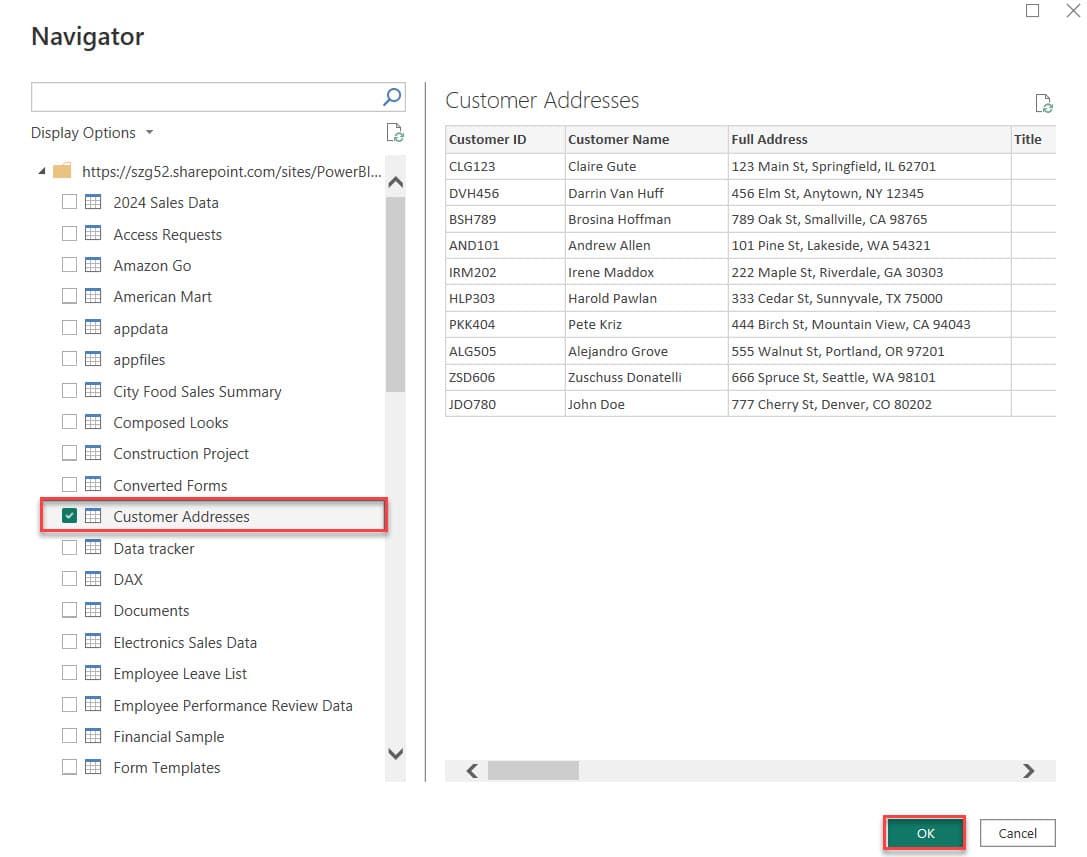Click the table icon beside 2024 Sales Data
Image resolution: width=1087 pixels, height=857 pixels.
pyautogui.click(x=92, y=202)
